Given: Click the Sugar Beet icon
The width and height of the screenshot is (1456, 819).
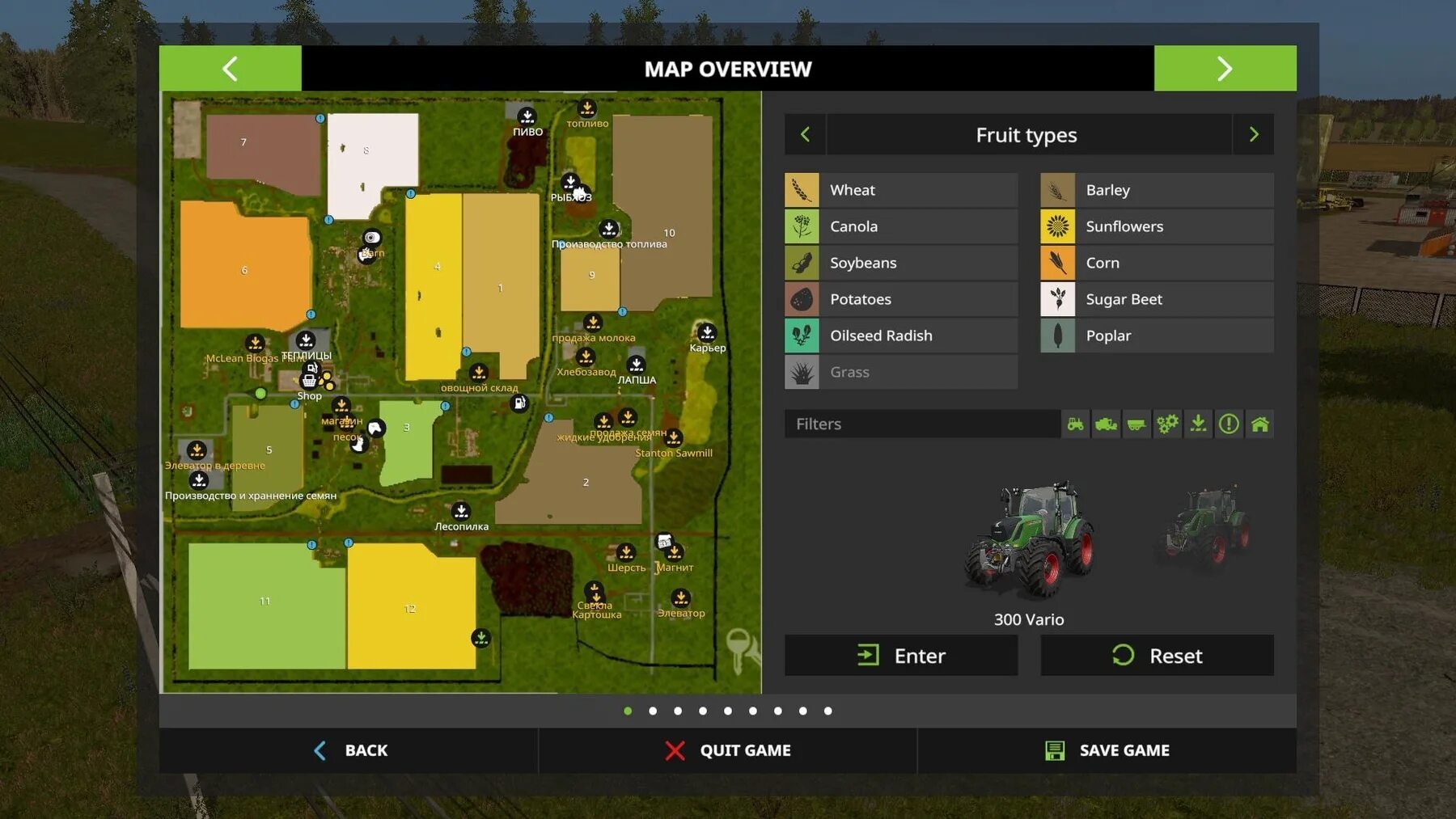Looking at the screenshot, I should click(1057, 299).
